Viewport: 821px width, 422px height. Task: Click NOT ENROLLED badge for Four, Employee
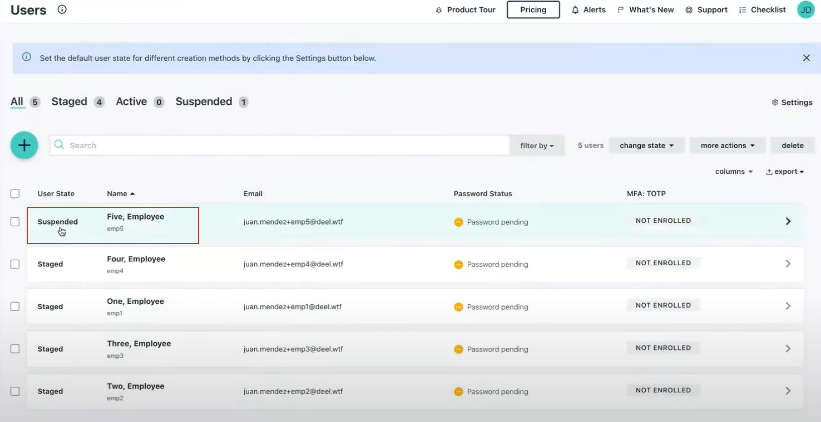(663, 263)
